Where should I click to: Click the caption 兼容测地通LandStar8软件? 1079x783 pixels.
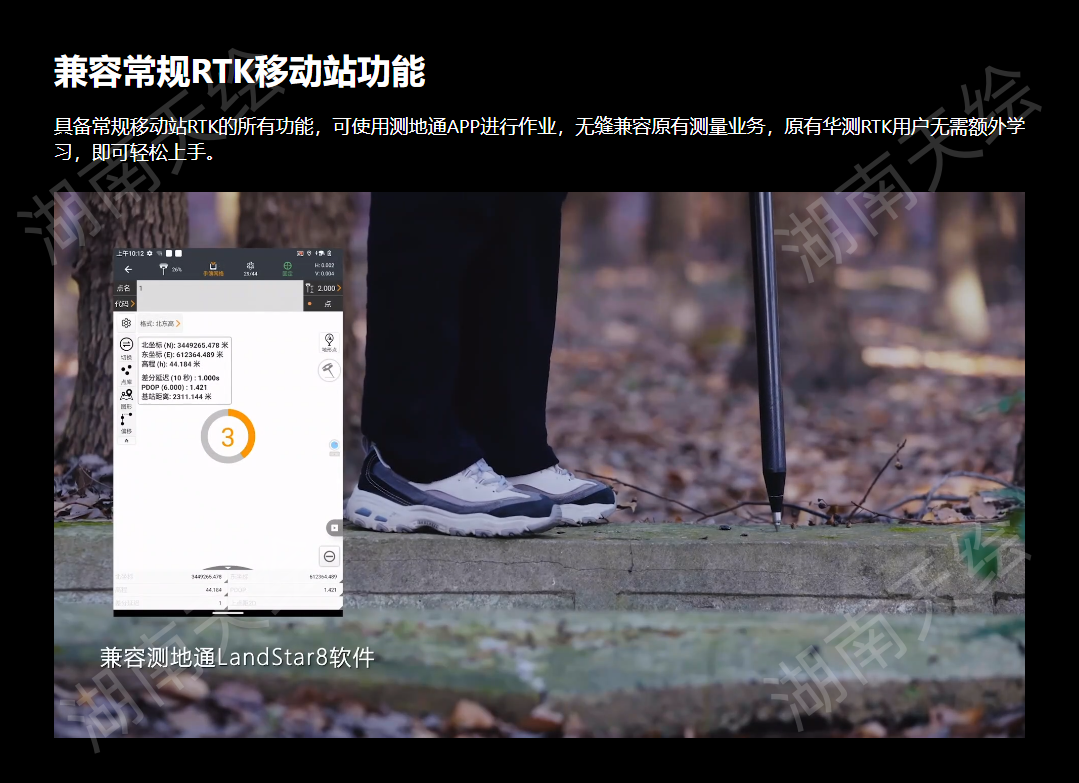pos(237,658)
